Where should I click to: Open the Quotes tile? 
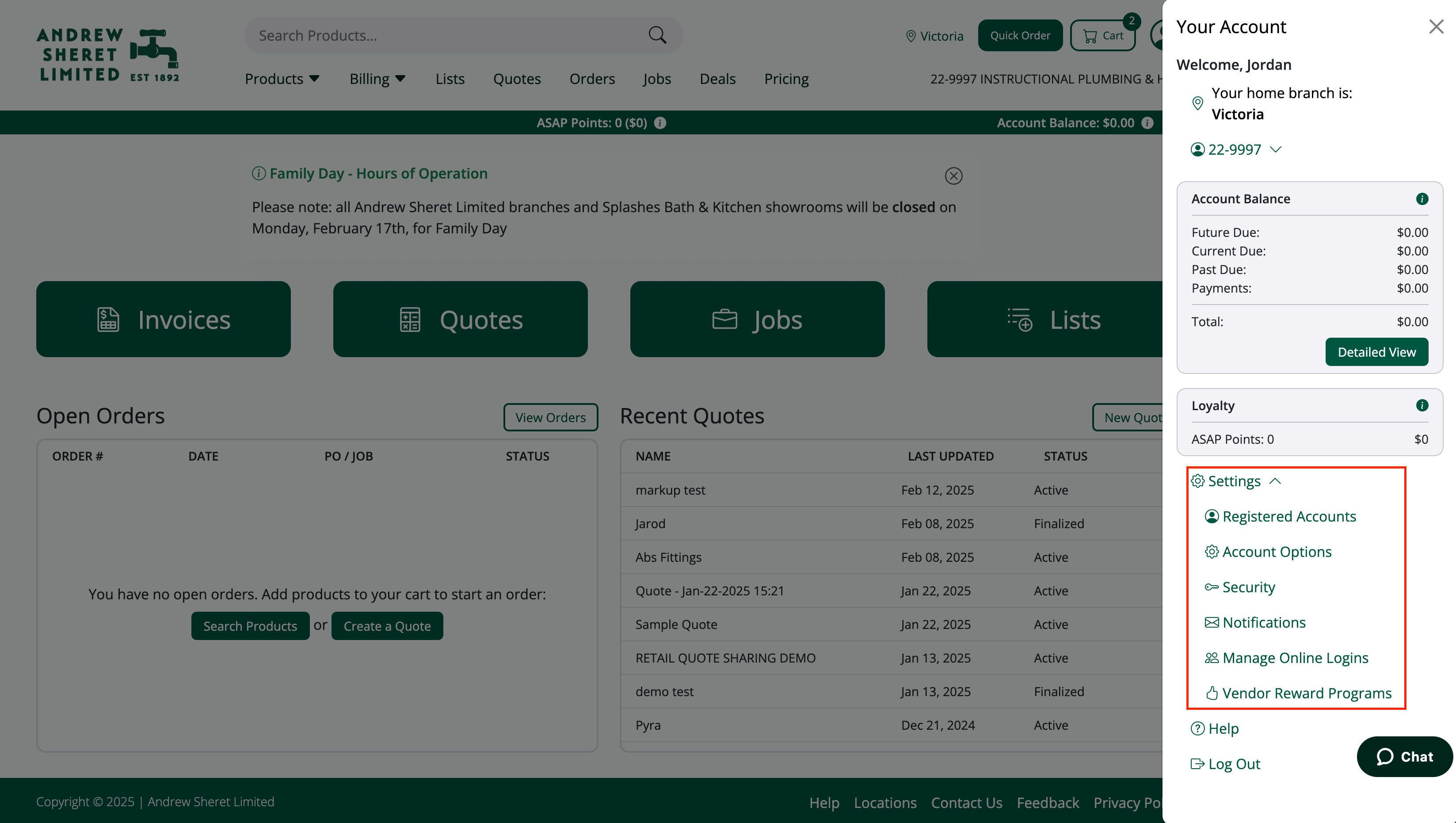tap(460, 320)
